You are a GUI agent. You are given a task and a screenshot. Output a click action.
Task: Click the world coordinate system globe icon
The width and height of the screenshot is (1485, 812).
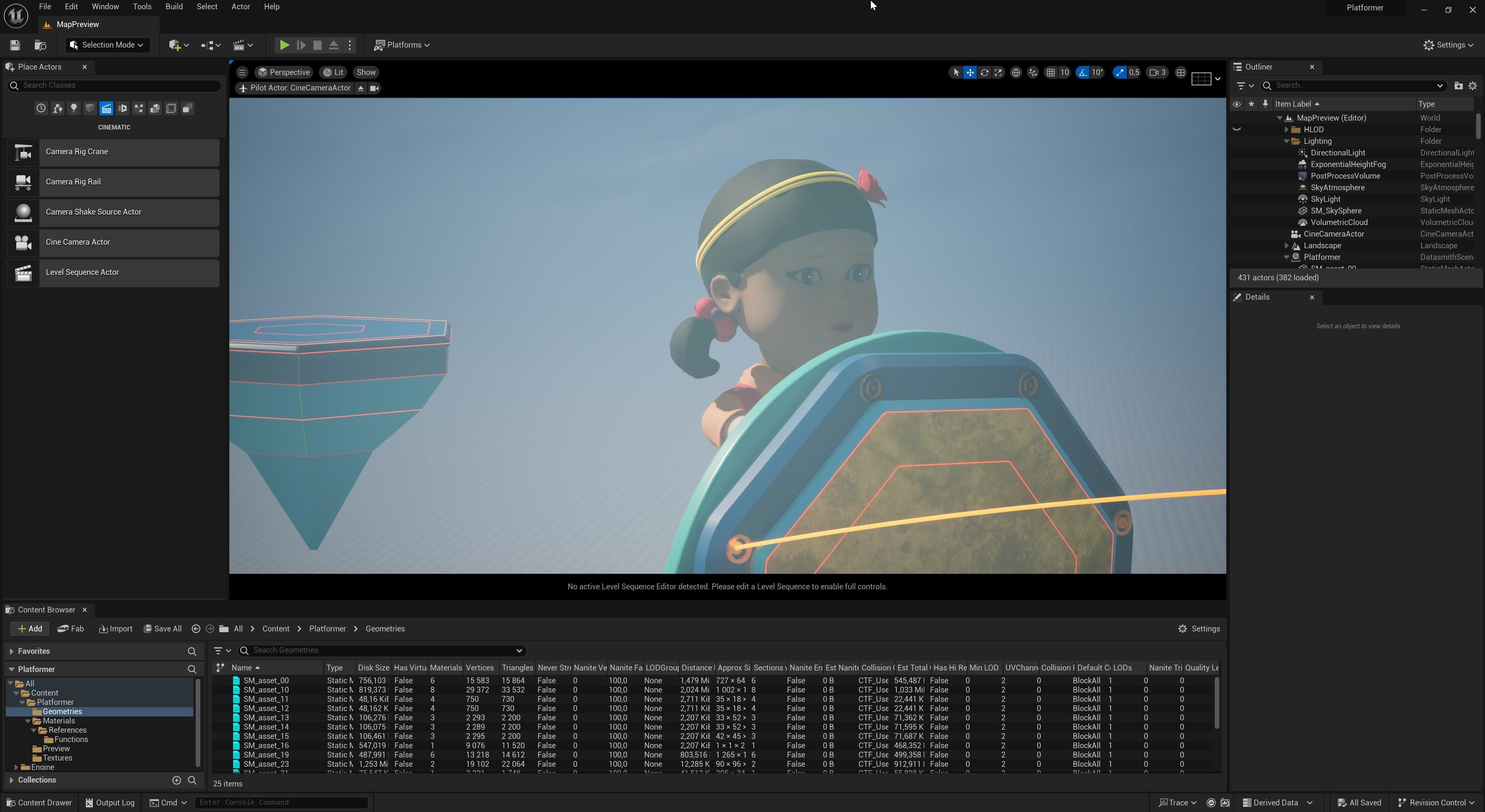pos(1016,73)
